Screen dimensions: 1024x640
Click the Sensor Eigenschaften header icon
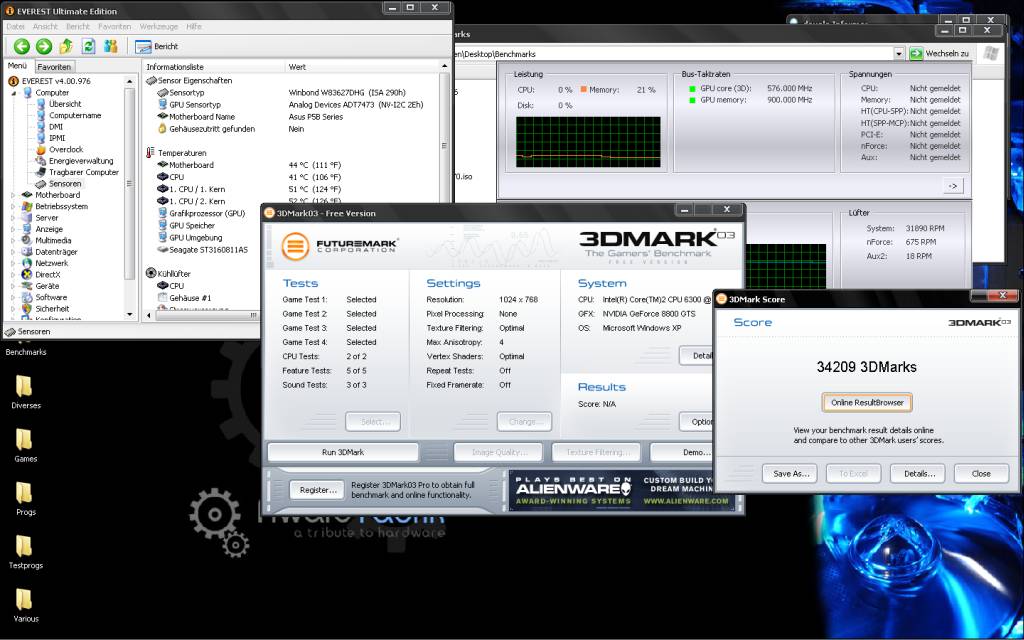152,80
